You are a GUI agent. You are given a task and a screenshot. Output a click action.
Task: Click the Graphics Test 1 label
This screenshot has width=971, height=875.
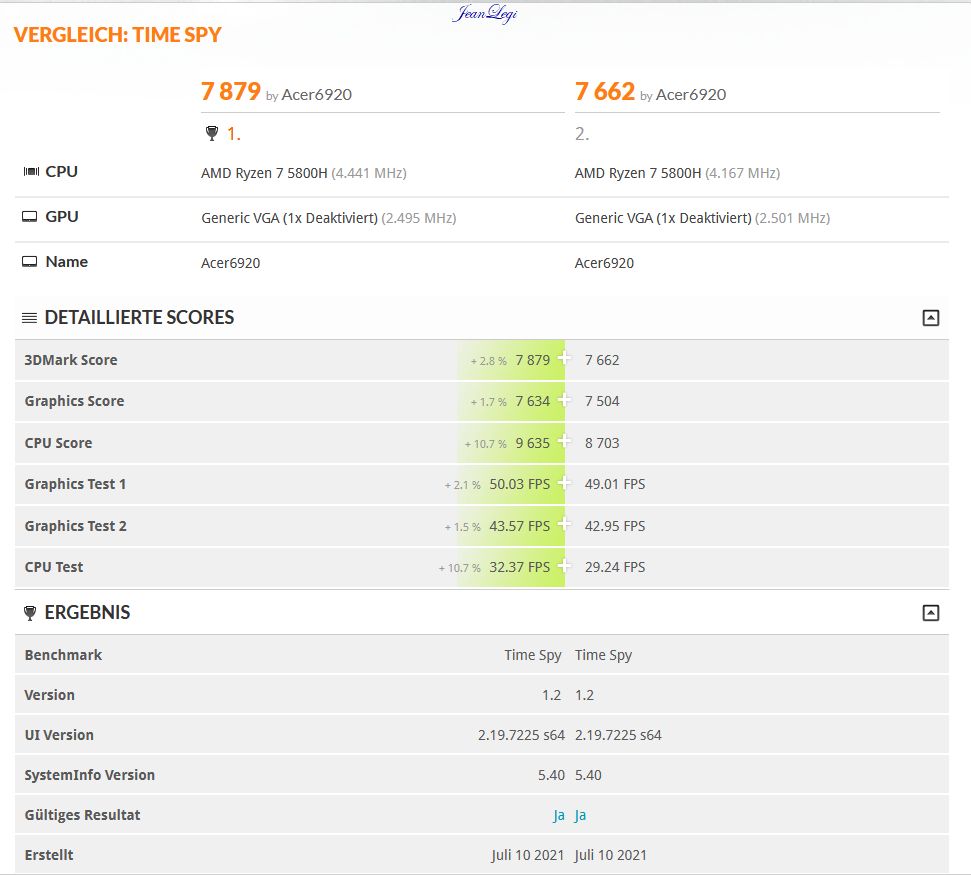[76, 484]
